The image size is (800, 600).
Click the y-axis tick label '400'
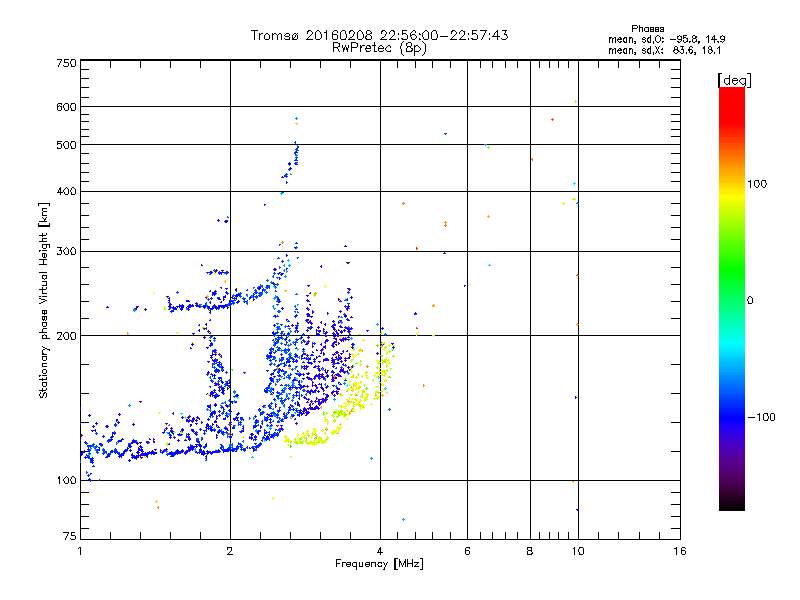[x=66, y=192]
